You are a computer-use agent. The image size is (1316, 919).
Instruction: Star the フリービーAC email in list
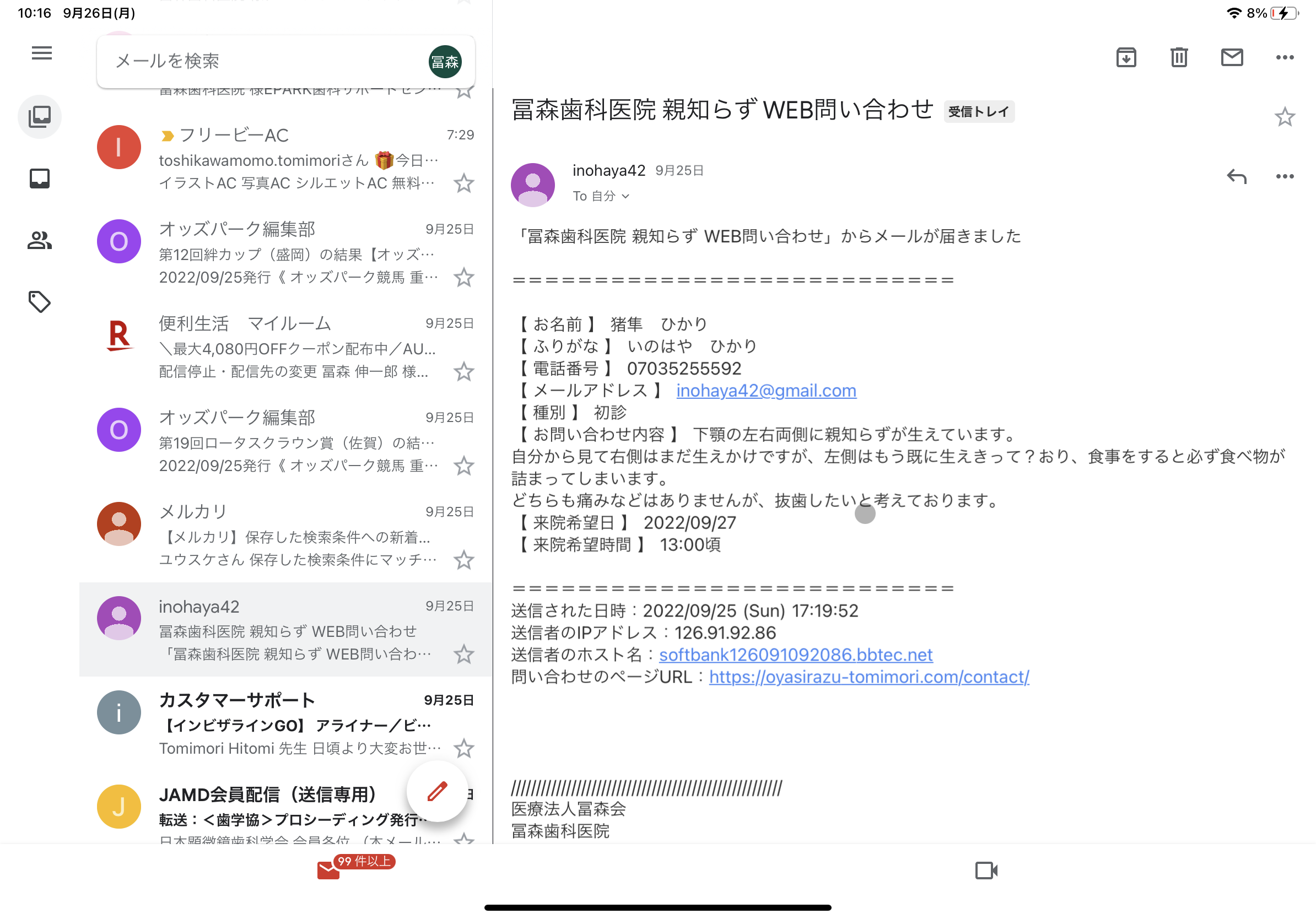tap(463, 183)
